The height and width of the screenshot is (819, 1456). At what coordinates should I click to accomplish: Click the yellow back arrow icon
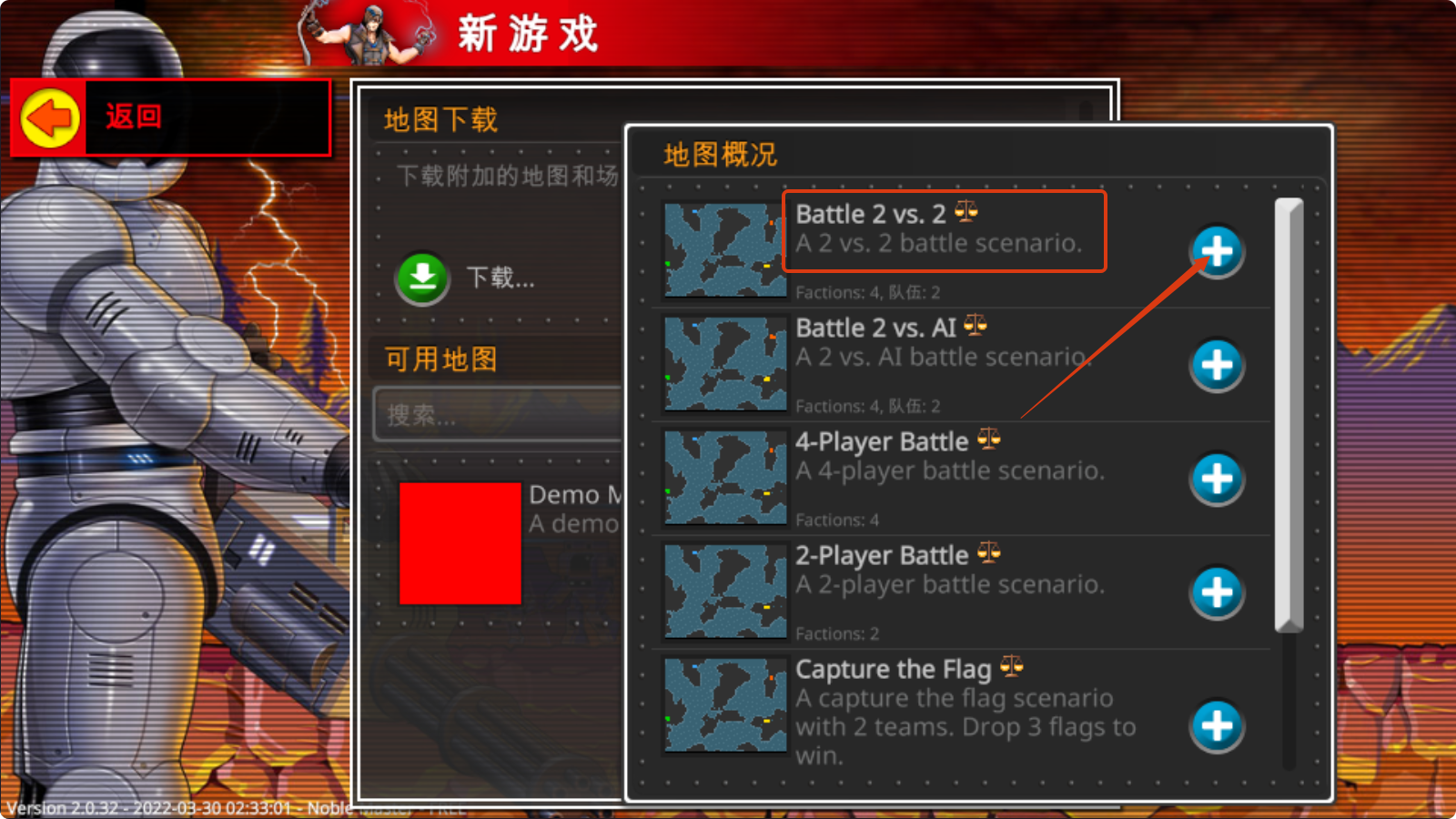(x=50, y=117)
